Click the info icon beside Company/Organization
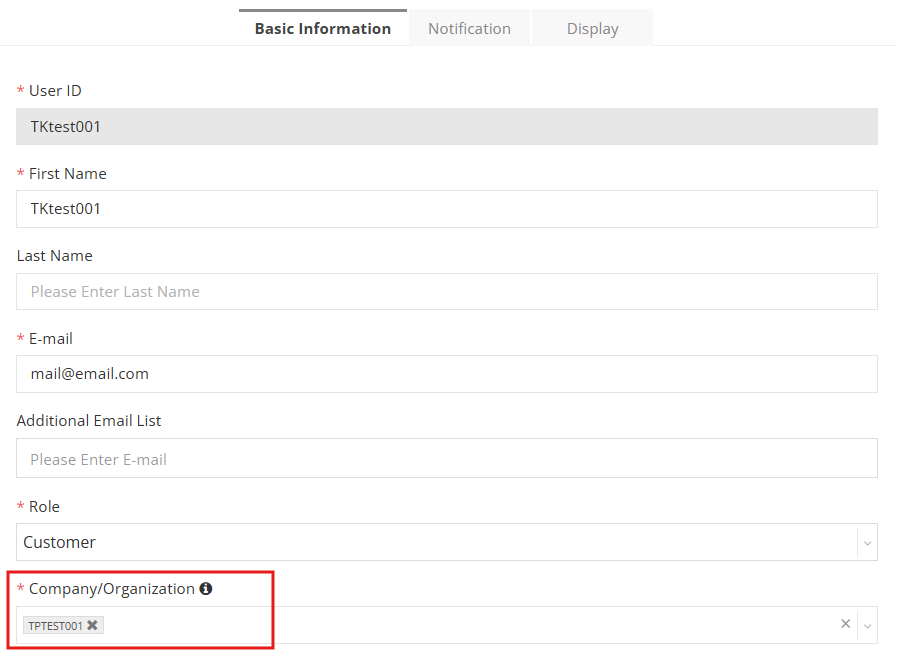The image size is (897, 652). coord(206,588)
